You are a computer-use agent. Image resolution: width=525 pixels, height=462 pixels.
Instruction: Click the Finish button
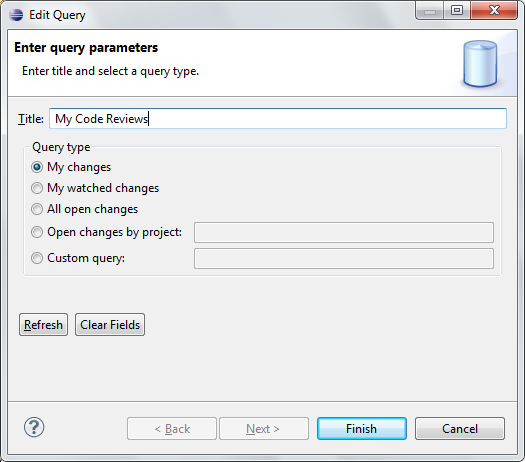[362, 429]
